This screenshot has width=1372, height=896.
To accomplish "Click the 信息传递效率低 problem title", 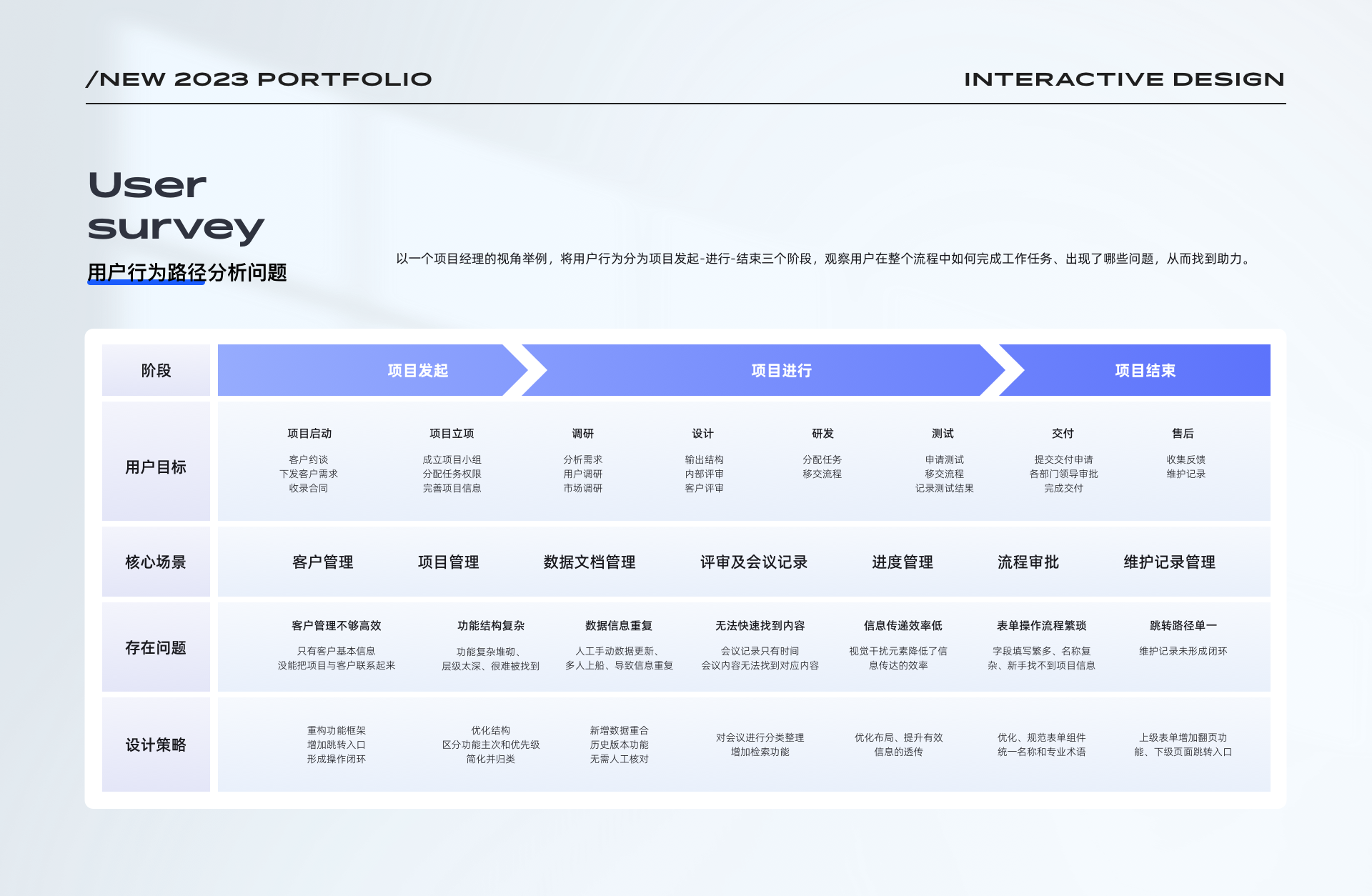I will [903, 626].
